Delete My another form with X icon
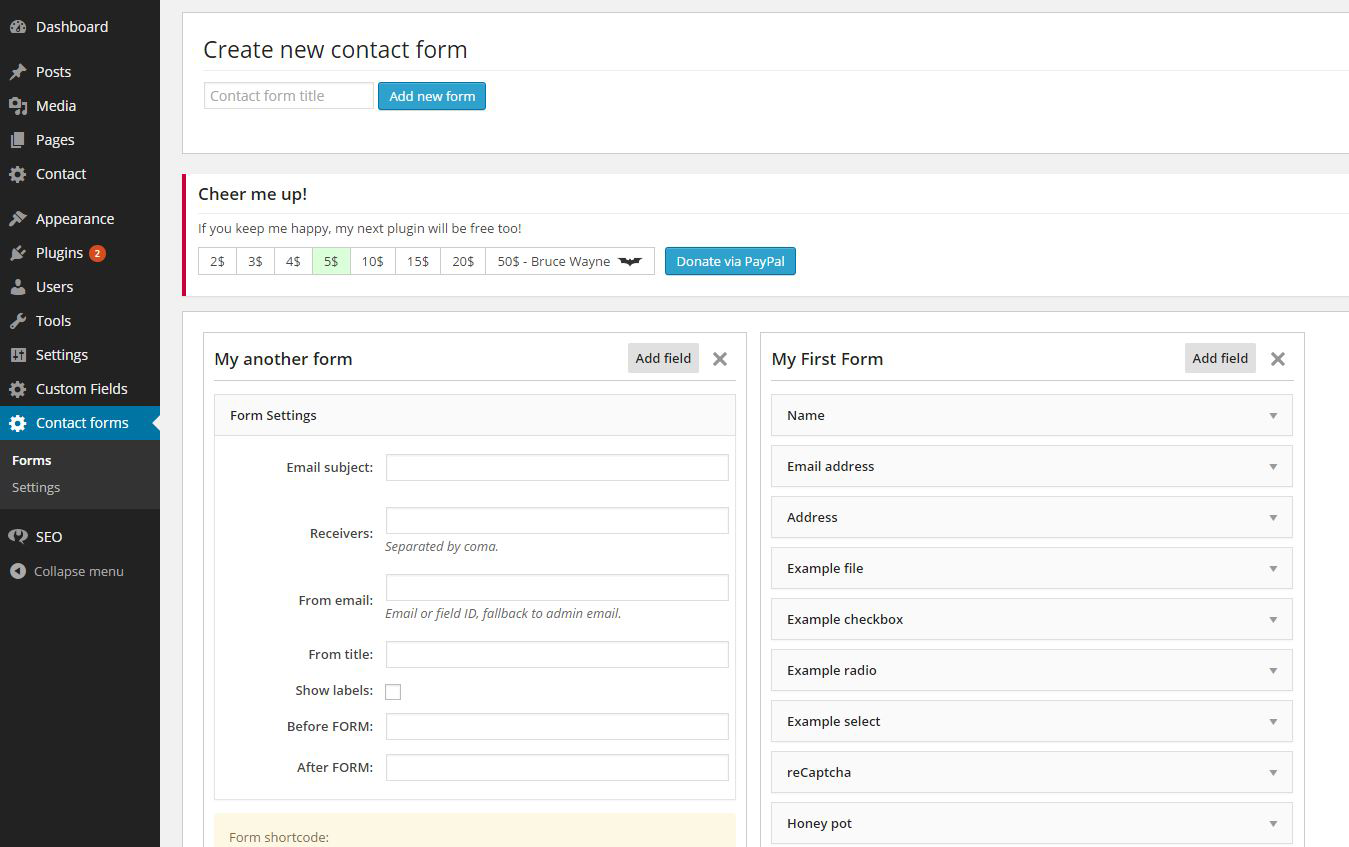Viewport: 1349px width, 847px height. click(x=720, y=359)
